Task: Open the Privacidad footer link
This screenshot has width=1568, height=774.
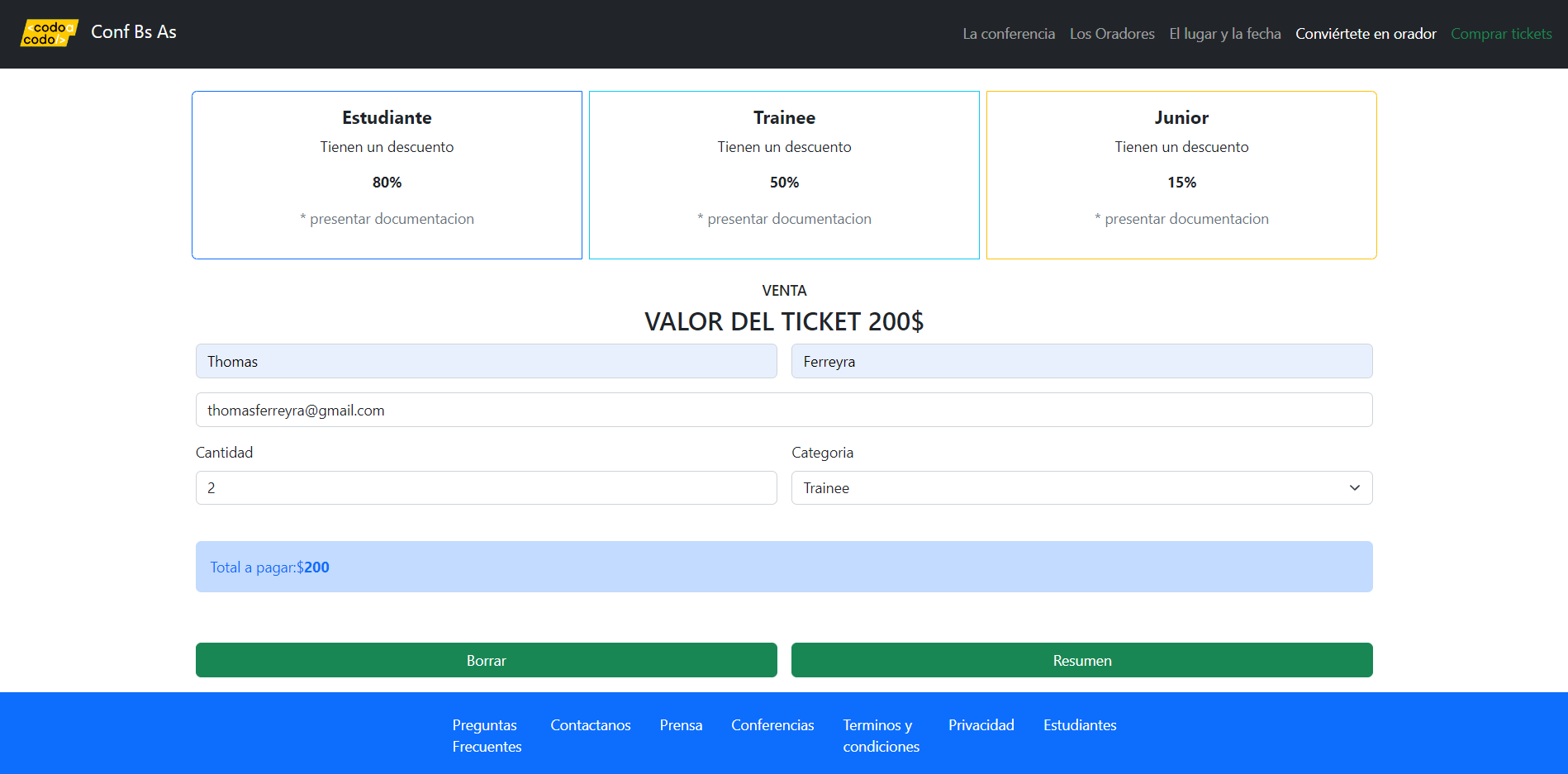Action: click(x=981, y=724)
